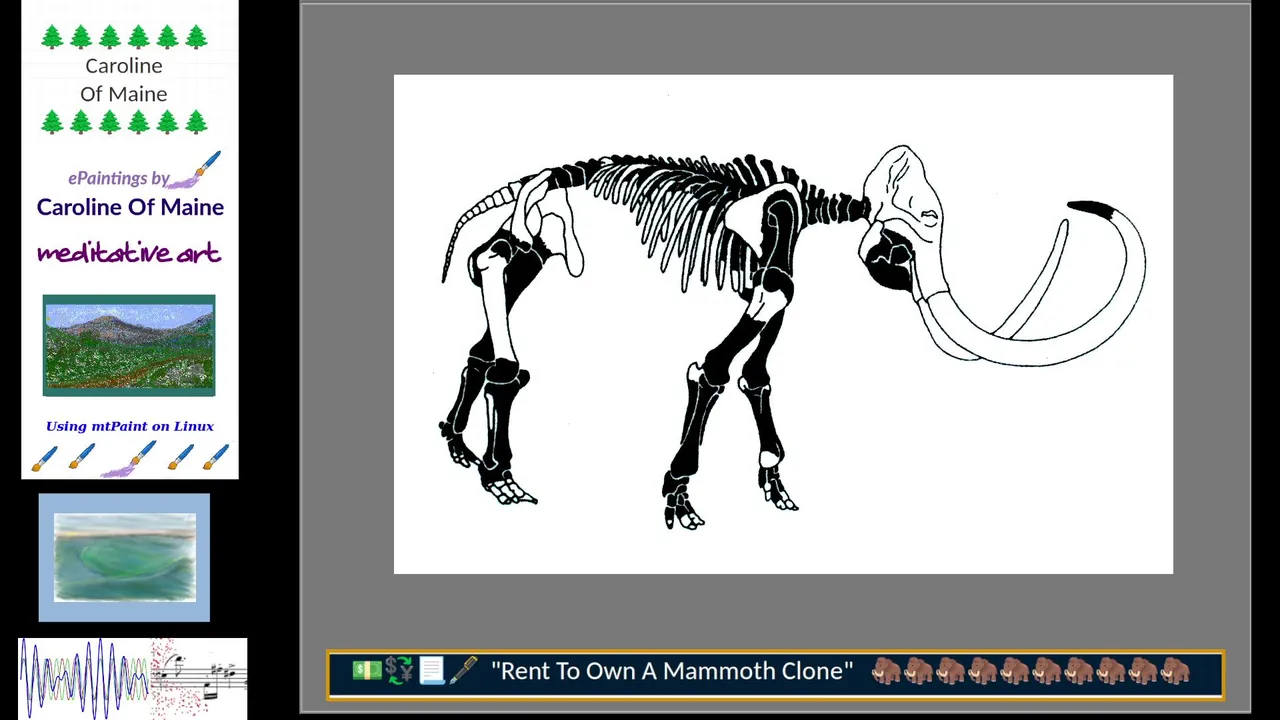This screenshot has width=1280, height=720.
Task: Select the "Rent To Own A Mammoth Clone" title
Action: [x=672, y=671]
